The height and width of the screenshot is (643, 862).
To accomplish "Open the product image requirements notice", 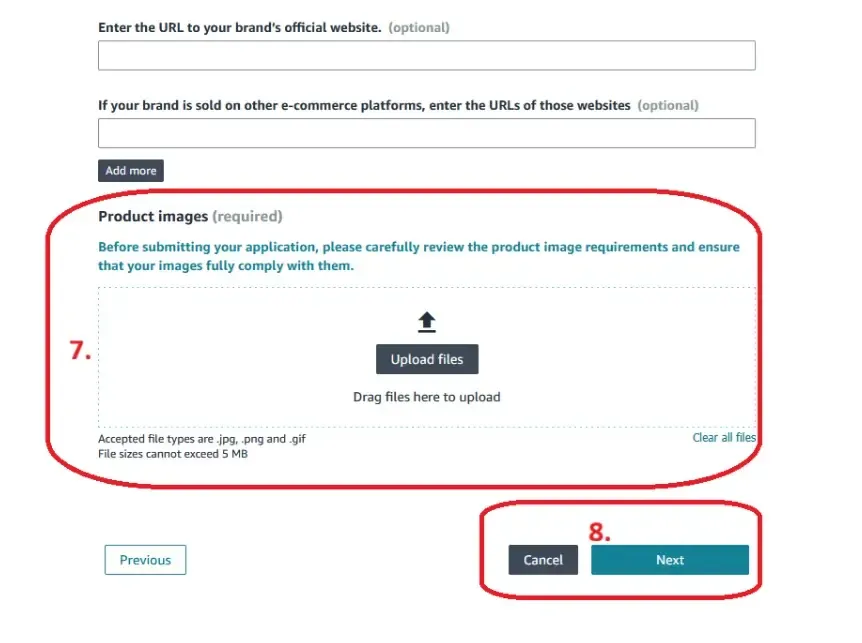I will (x=418, y=256).
